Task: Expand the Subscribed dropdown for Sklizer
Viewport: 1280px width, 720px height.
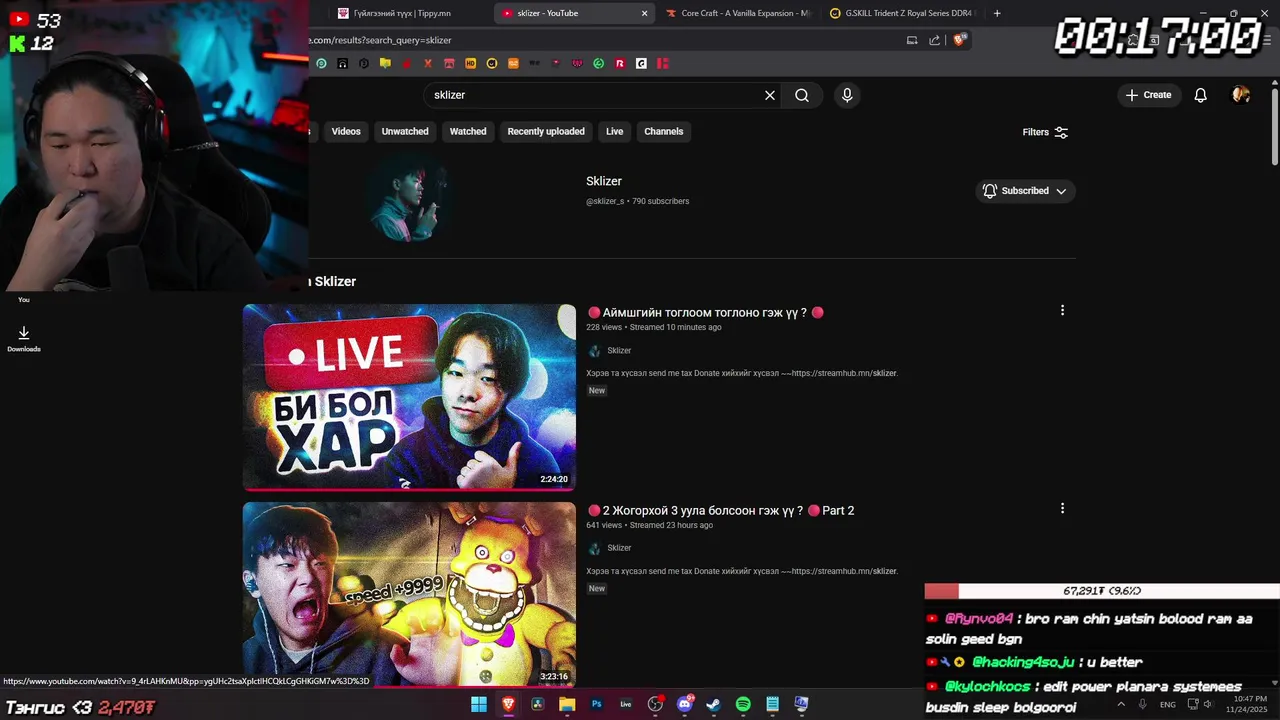Action: point(1026,191)
